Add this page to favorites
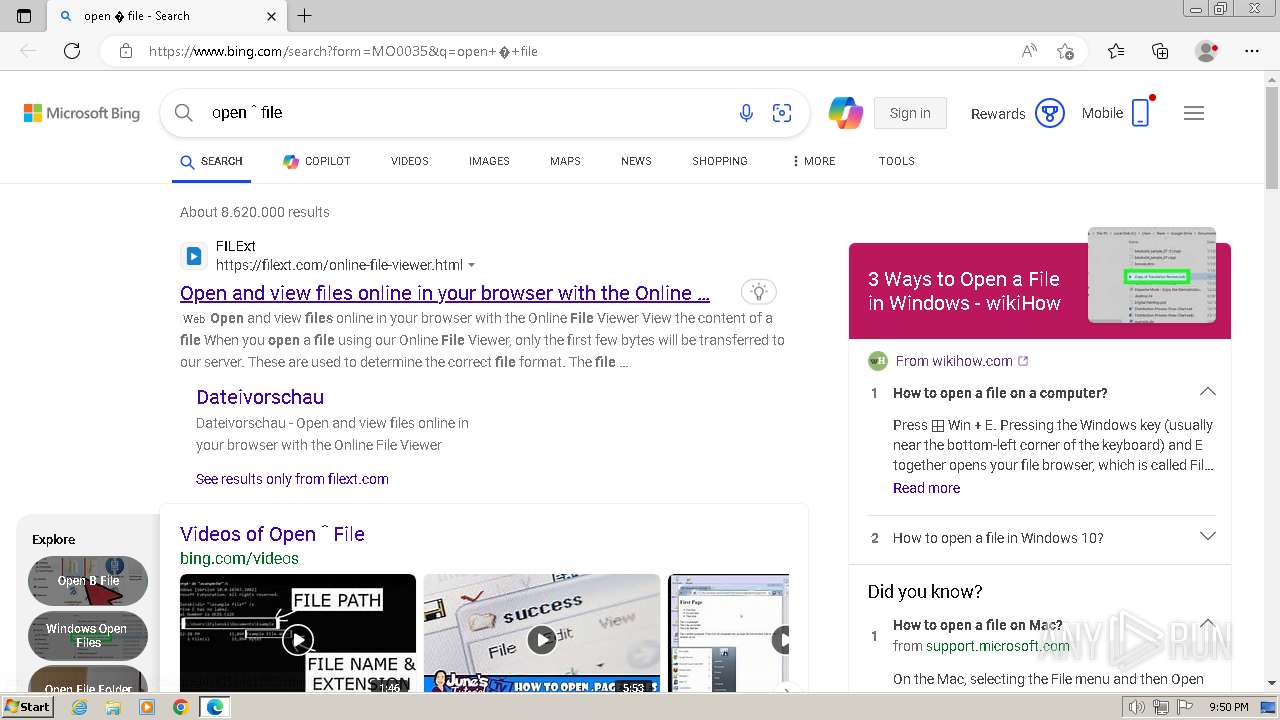The height and width of the screenshot is (720, 1280). coord(1065,51)
